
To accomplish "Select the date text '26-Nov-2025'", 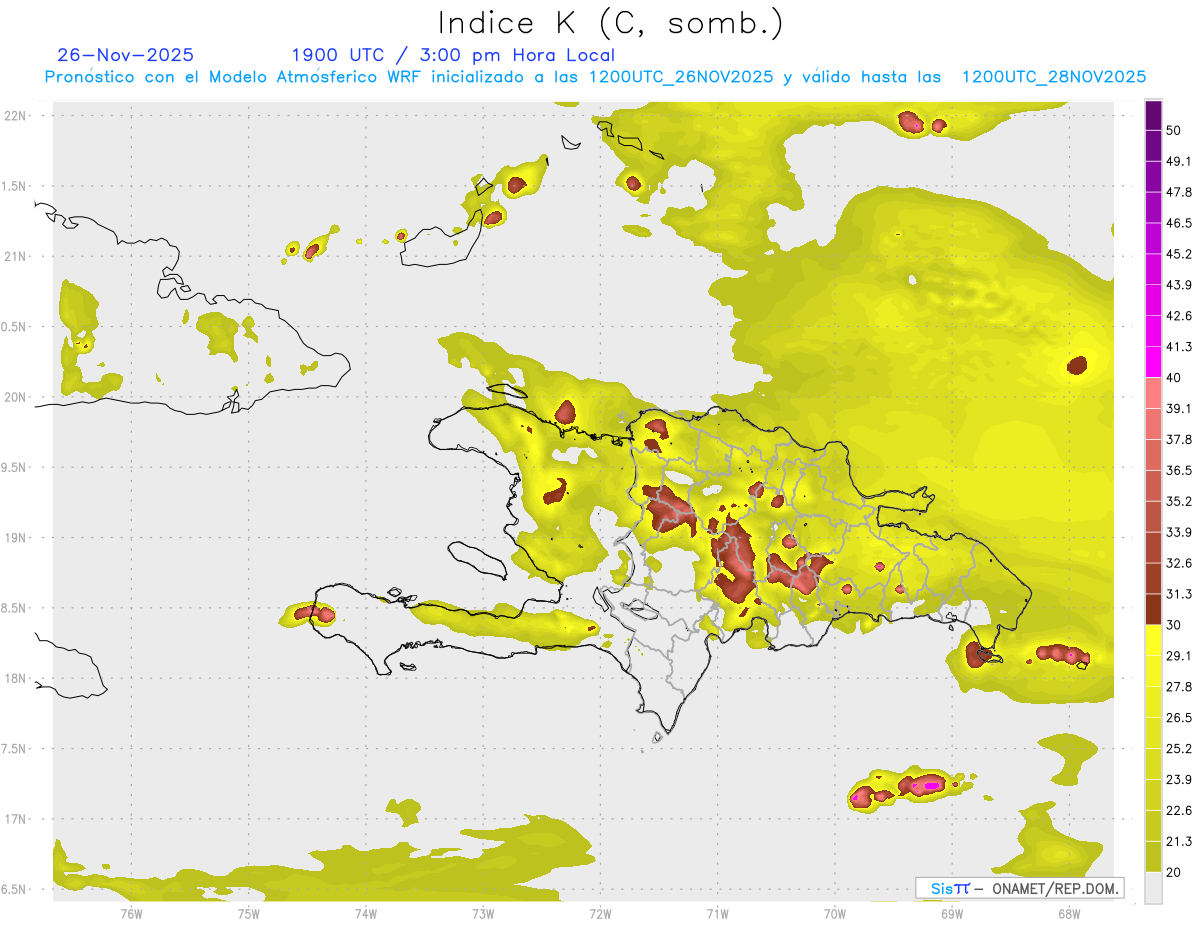I will click(126, 55).
